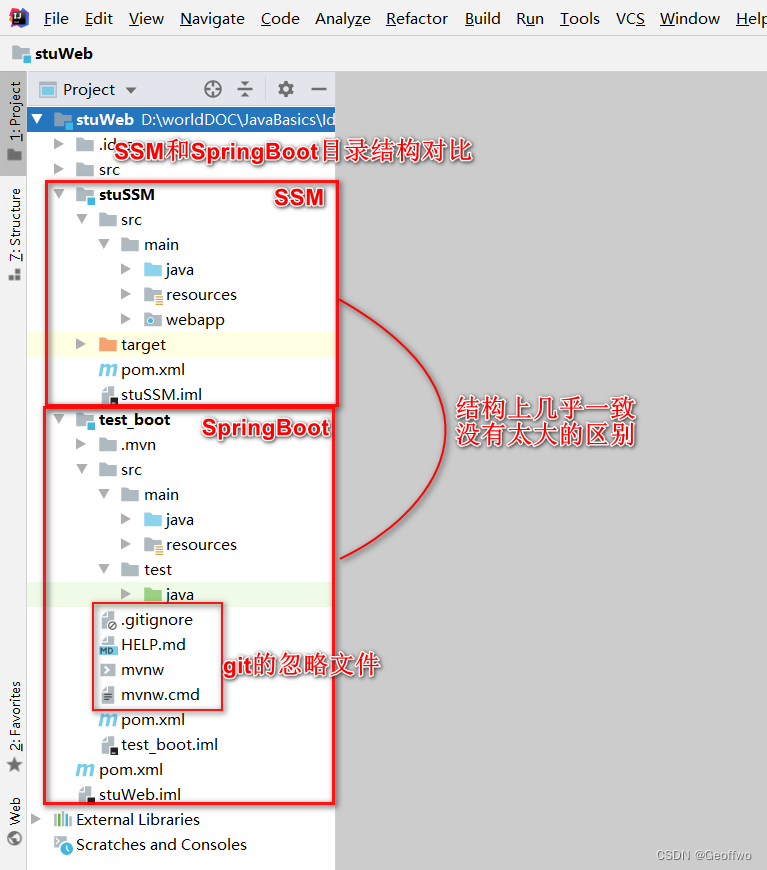This screenshot has height=870, width=767.
Task: Toggle the 1: Project tool window tab
Action: point(14,122)
